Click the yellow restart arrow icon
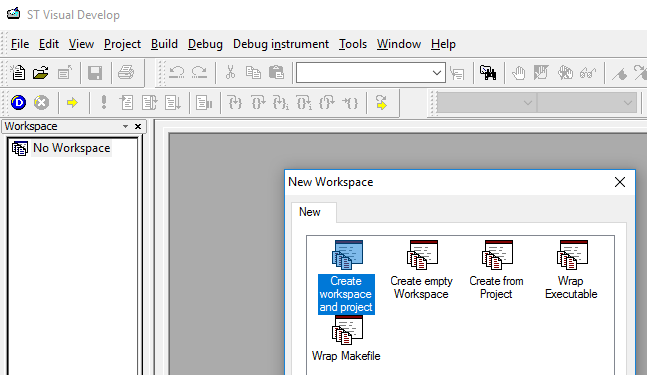The height and width of the screenshot is (376, 649). pyautogui.click(x=381, y=103)
